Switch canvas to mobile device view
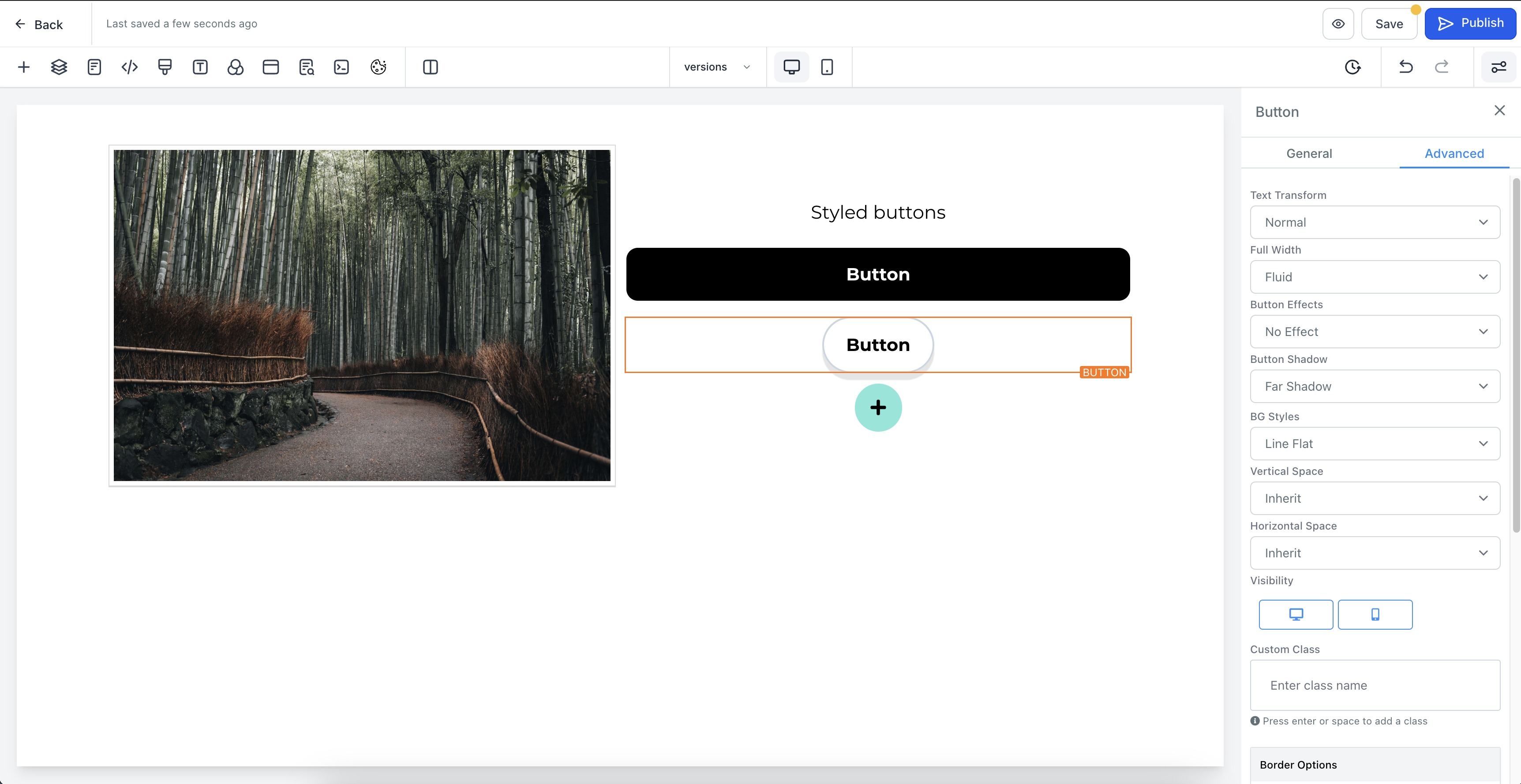Viewport: 1521px width, 784px height. click(x=827, y=67)
